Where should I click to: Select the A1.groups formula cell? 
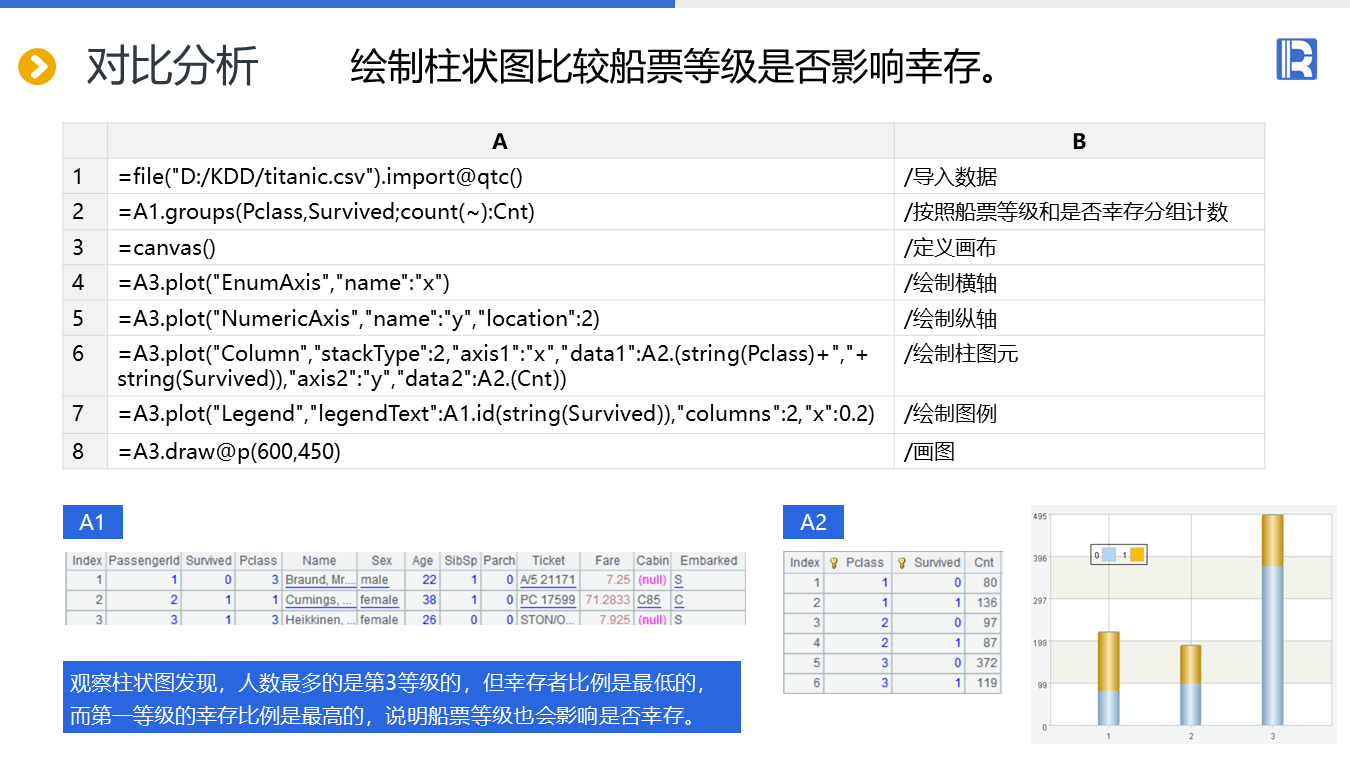point(501,212)
